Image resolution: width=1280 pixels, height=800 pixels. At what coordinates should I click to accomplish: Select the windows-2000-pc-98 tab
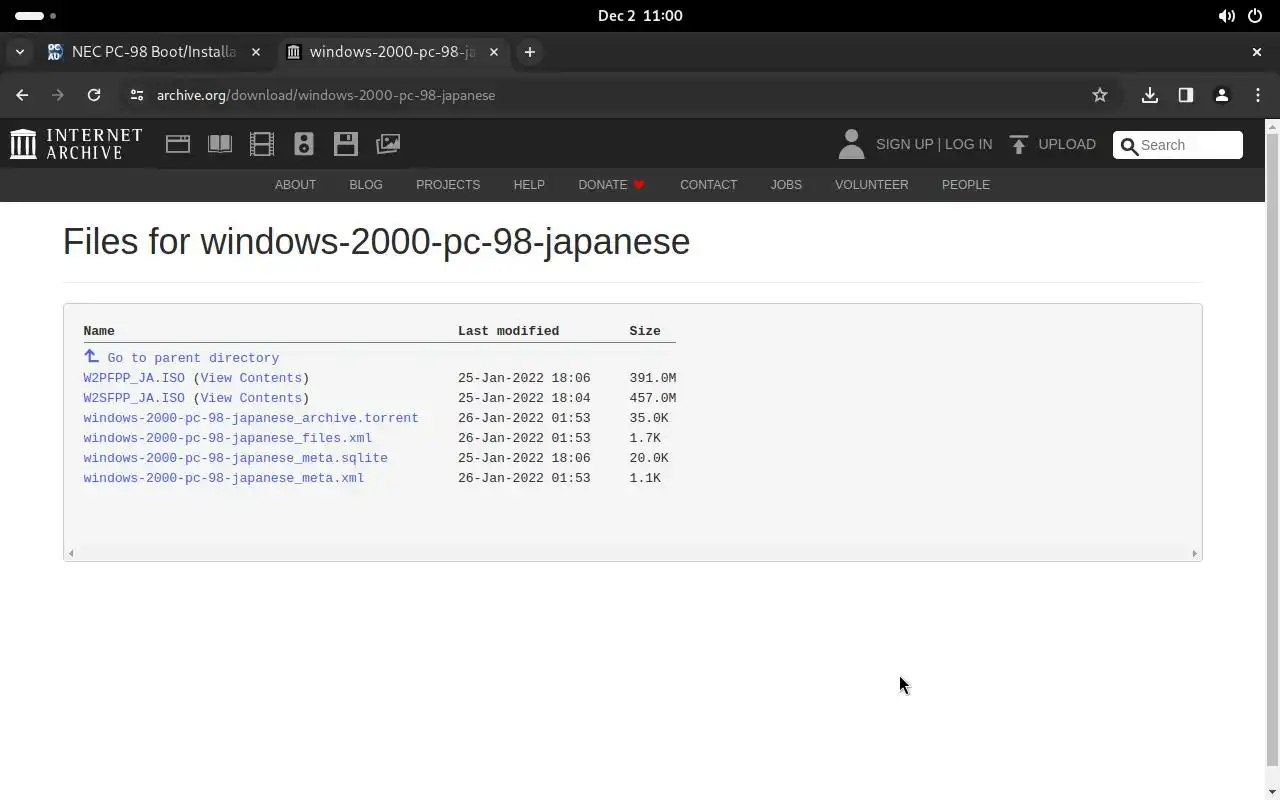click(x=392, y=52)
